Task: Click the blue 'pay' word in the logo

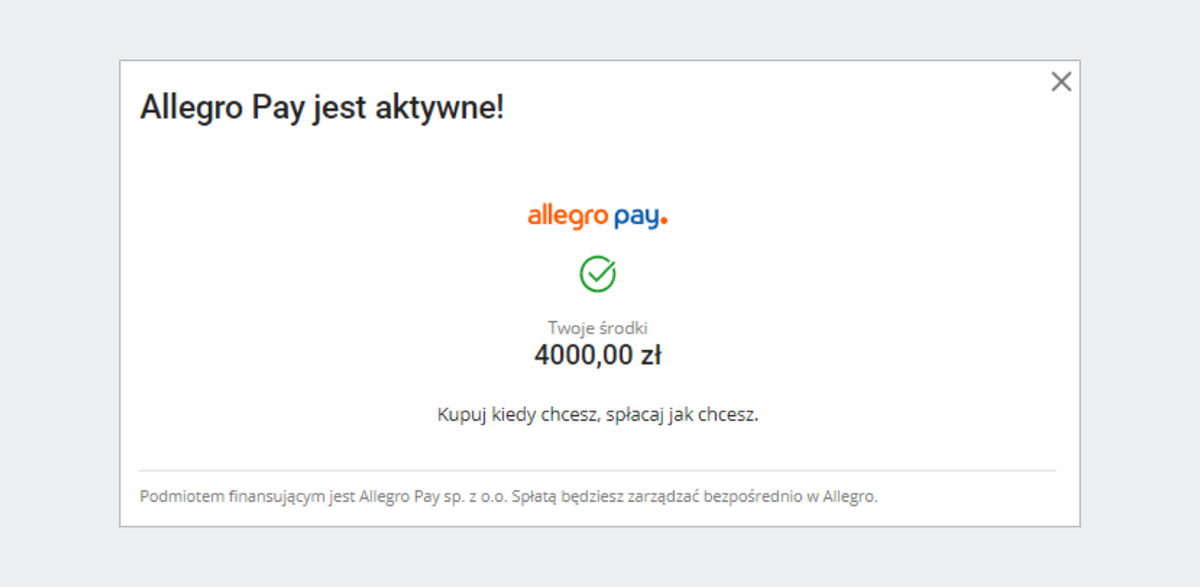Action: point(636,217)
